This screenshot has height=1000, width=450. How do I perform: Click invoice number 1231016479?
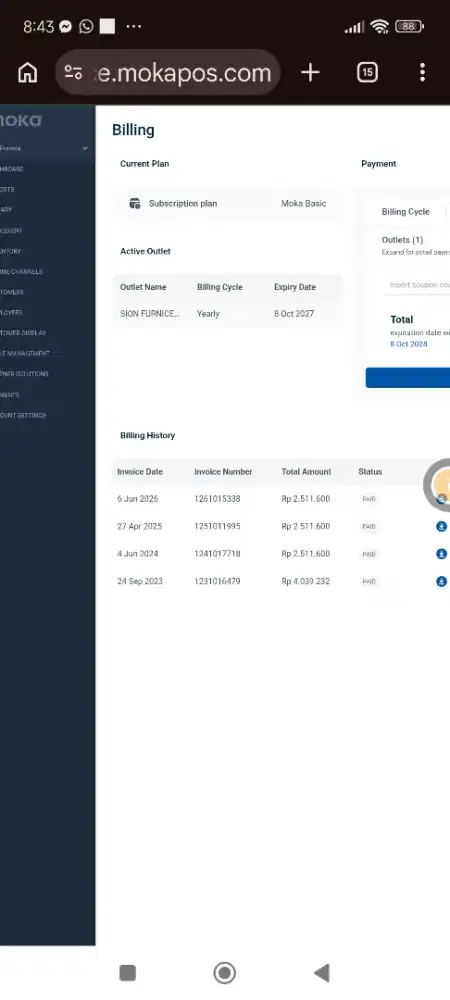(217, 581)
